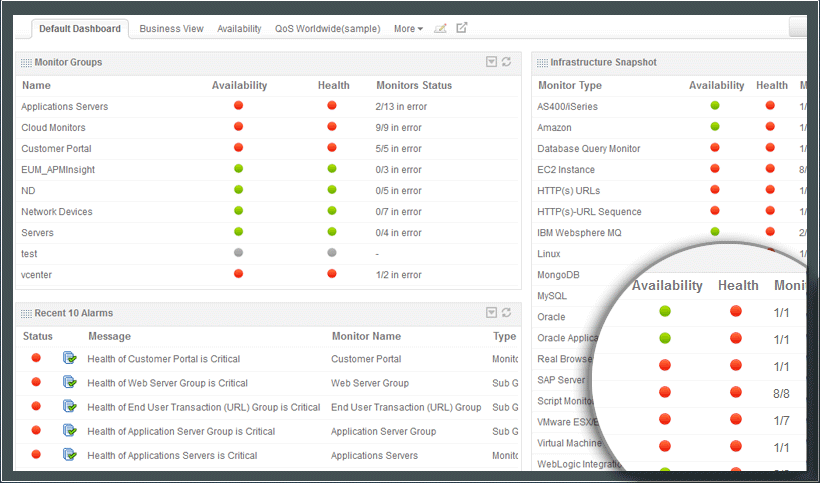Click the EC2 Instance availability red icon
Screen dimensions: 820x483
pyautogui.click(x=715, y=168)
